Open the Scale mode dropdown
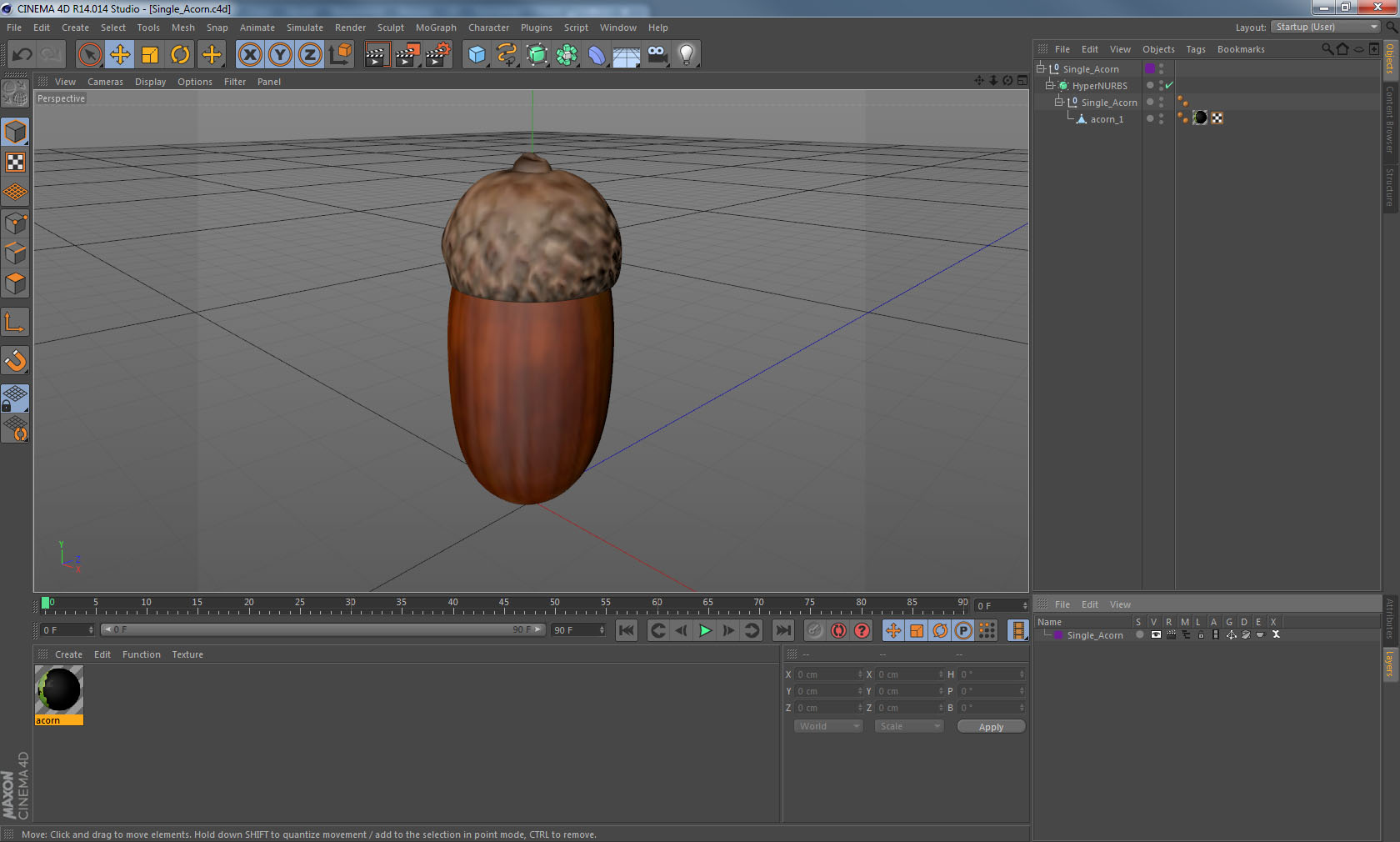1400x842 pixels. click(909, 726)
